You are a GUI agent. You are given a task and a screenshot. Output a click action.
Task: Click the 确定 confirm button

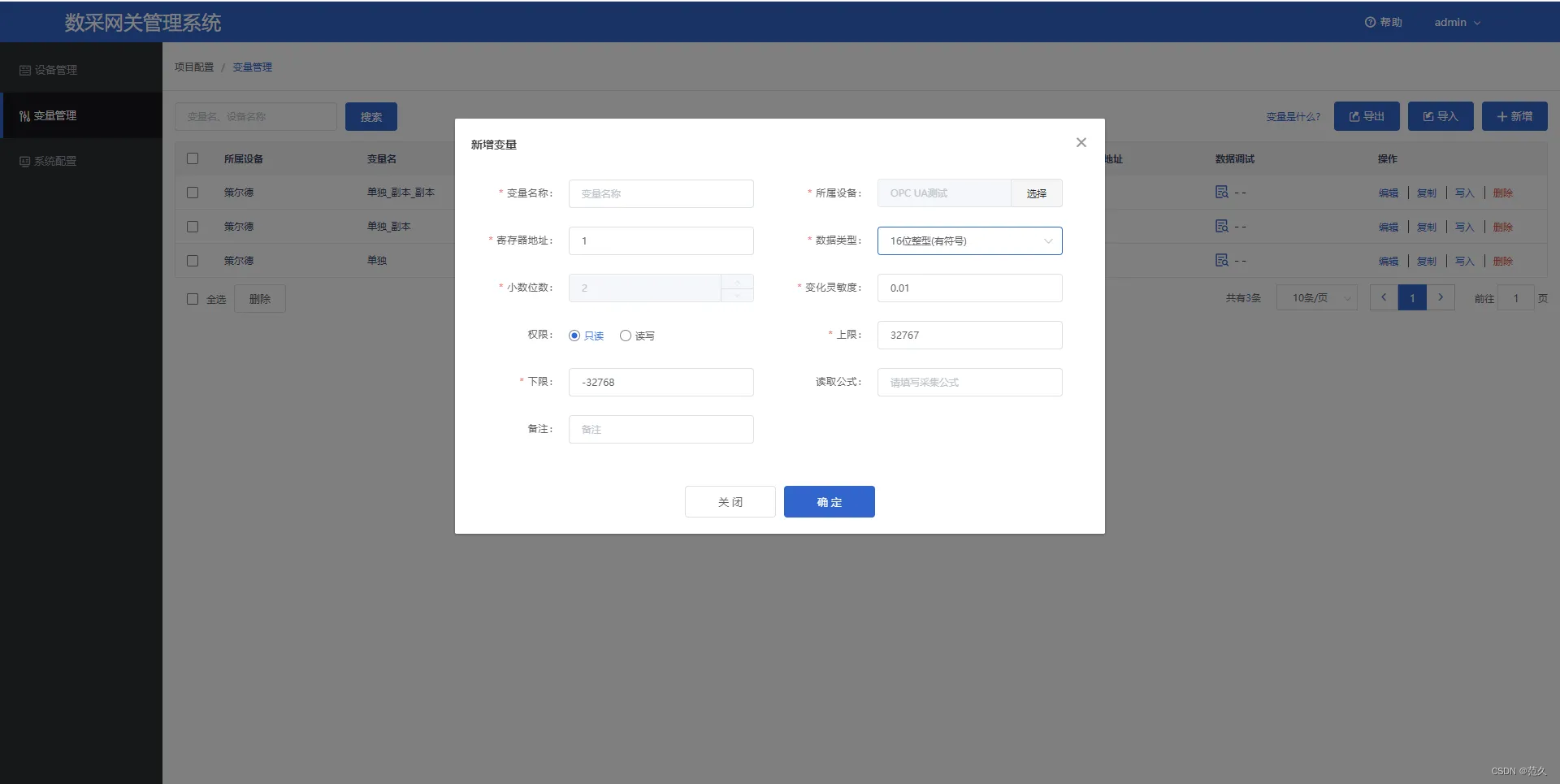[830, 501]
